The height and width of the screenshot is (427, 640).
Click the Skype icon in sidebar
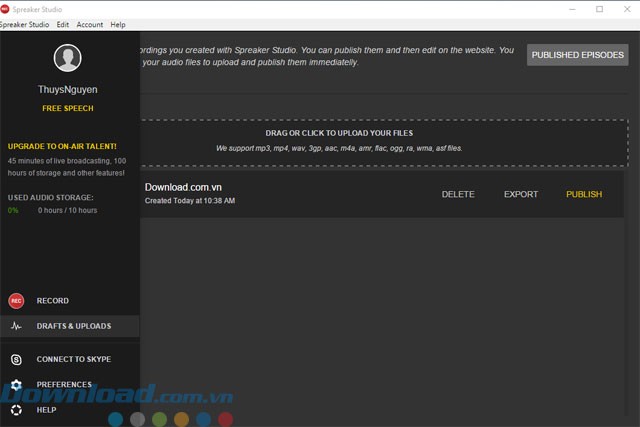[x=16, y=359]
